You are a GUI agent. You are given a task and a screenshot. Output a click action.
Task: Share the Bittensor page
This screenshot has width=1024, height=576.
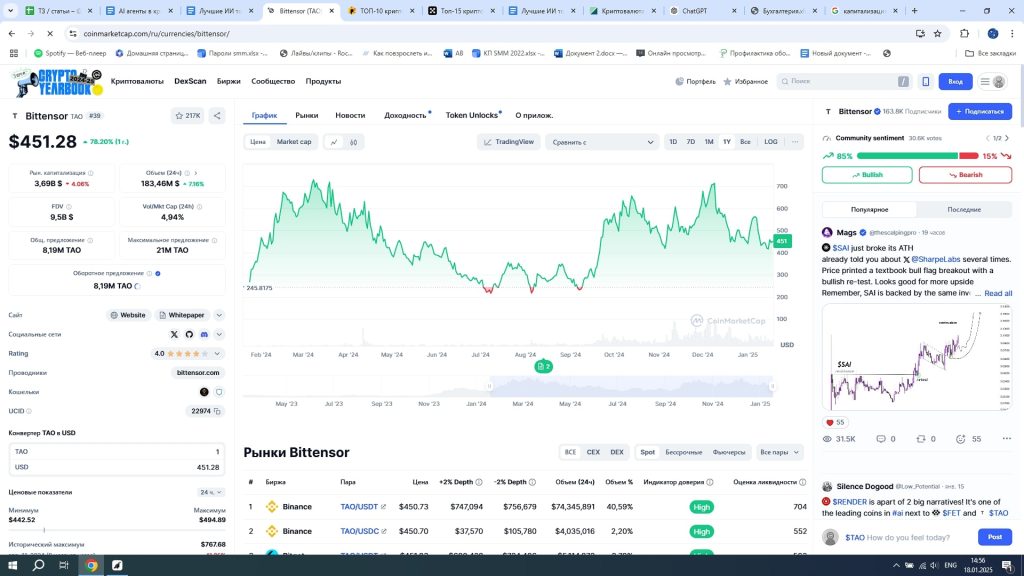click(x=217, y=116)
